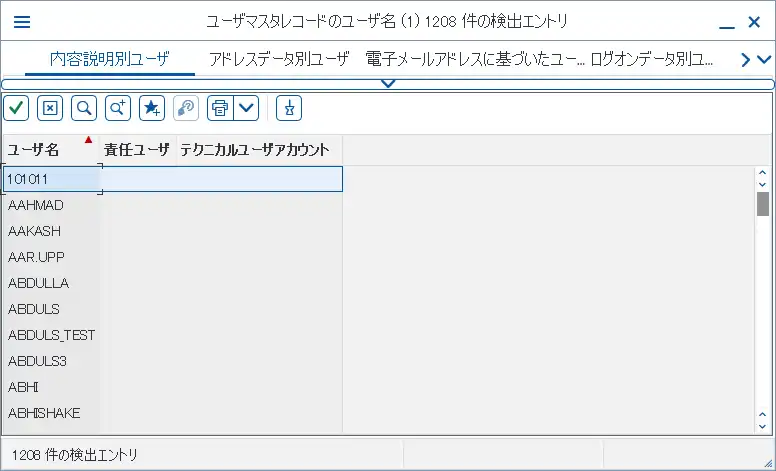Switch to アドレスデータ別ユーザ tab

[279, 60]
